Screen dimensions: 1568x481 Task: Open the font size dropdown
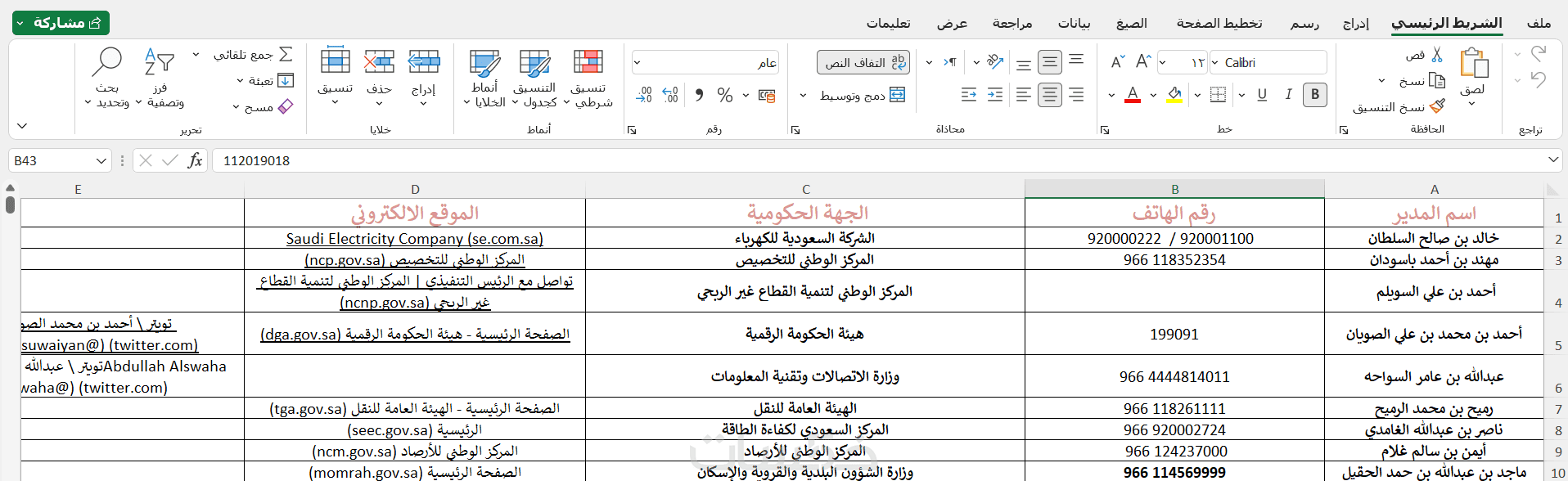[1163, 62]
